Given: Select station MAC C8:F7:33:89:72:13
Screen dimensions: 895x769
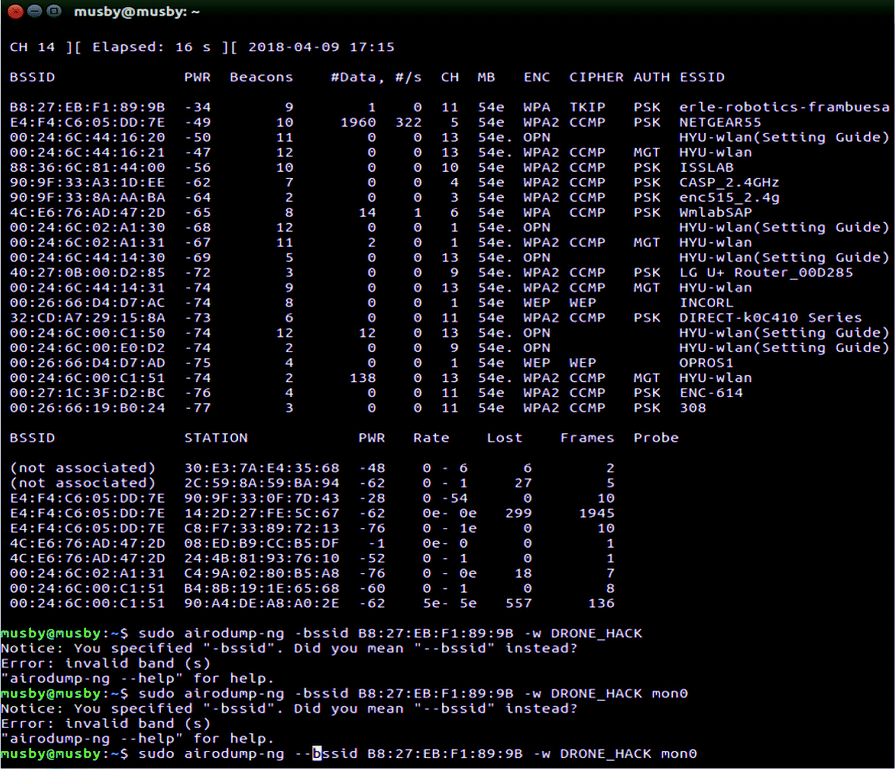Looking at the screenshot, I should 261,528.
